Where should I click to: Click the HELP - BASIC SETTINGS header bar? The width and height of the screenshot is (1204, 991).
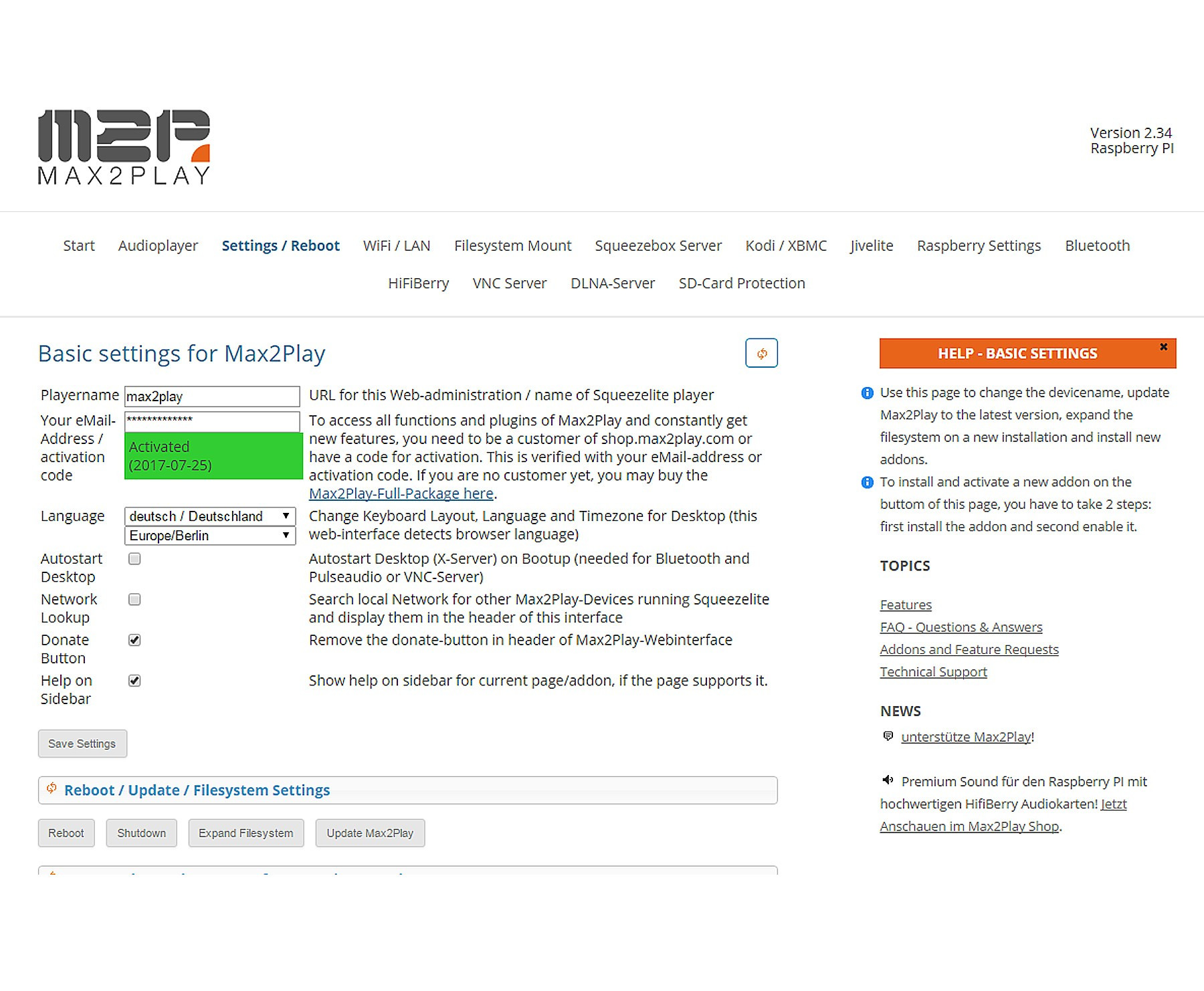pyautogui.click(x=1027, y=353)
